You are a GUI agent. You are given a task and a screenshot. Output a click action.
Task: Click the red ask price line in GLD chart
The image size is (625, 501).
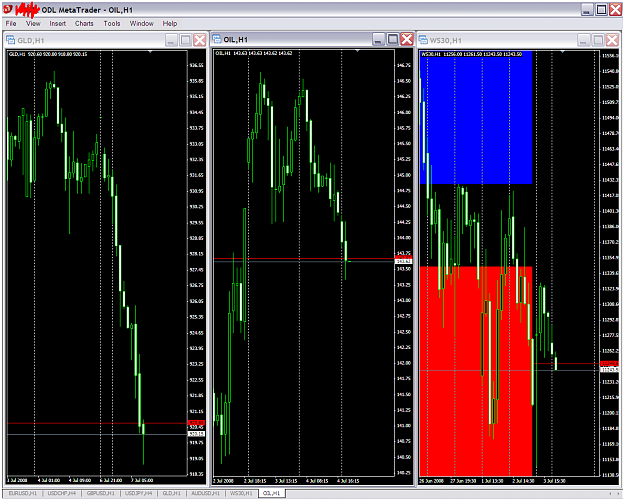pyautogui.click(x=97, y=423)
